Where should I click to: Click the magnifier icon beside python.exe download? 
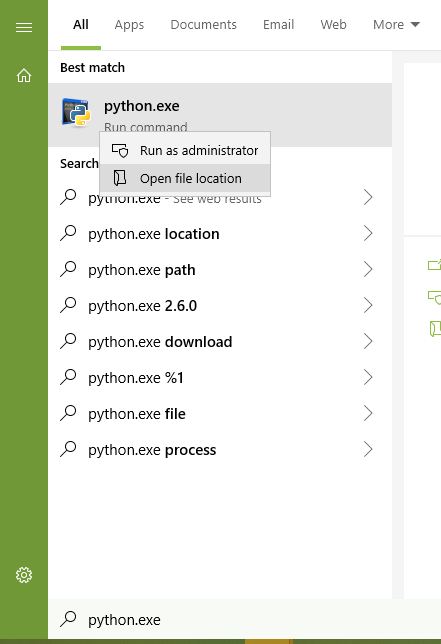68,341
